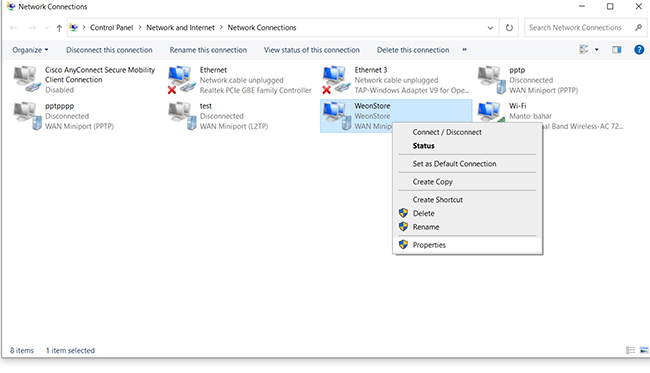
Task: Toggle the preview pane icon
Action: (x=616, y=50)
